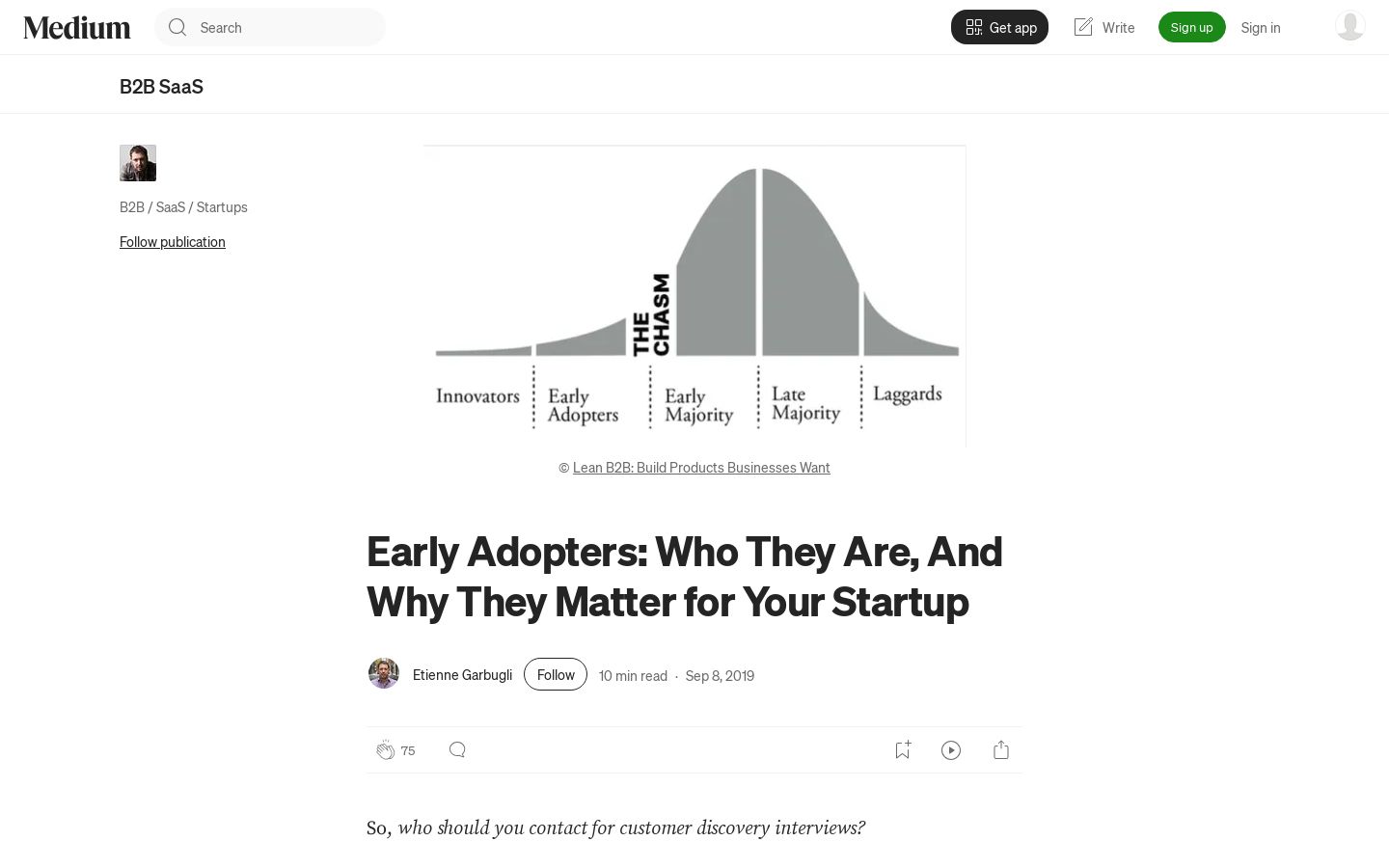This screenshot has width=1389, height=868.
Task: Focus the Search input field
Action: coord(270,27)
